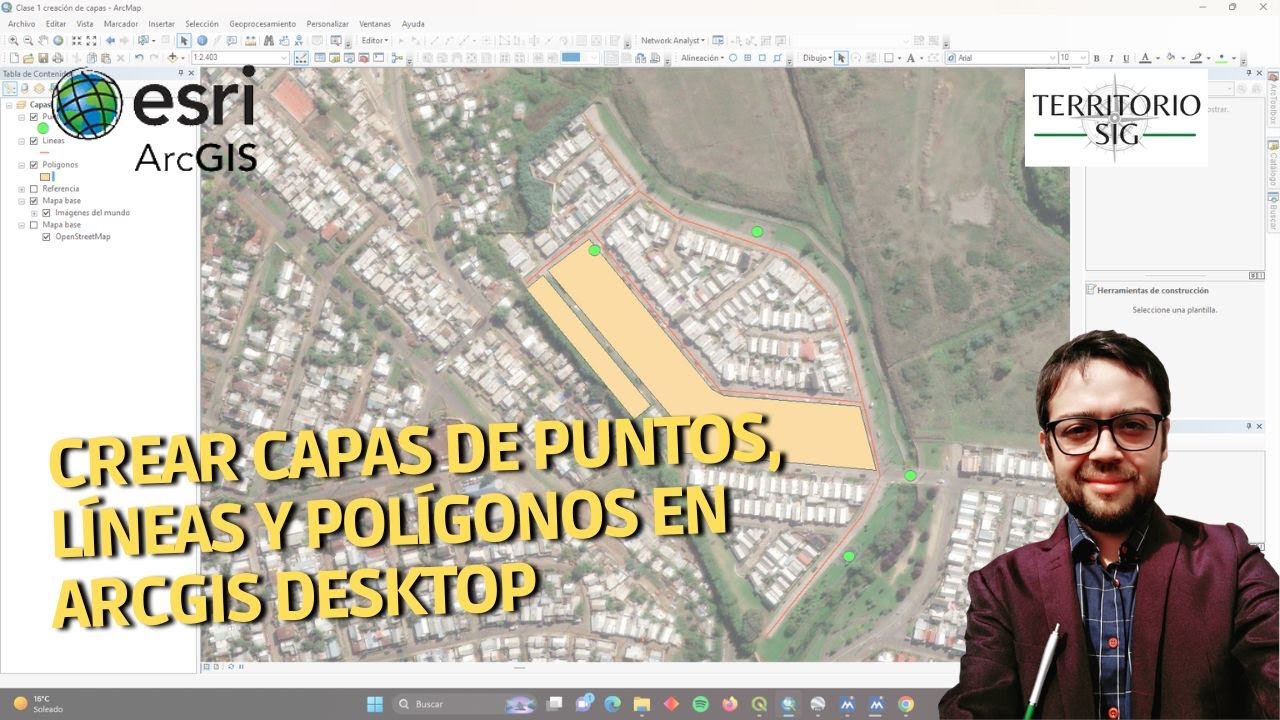Go back to previous extent arrow
The height and width of the screenshot is (720, 1280).
(110, 41)
